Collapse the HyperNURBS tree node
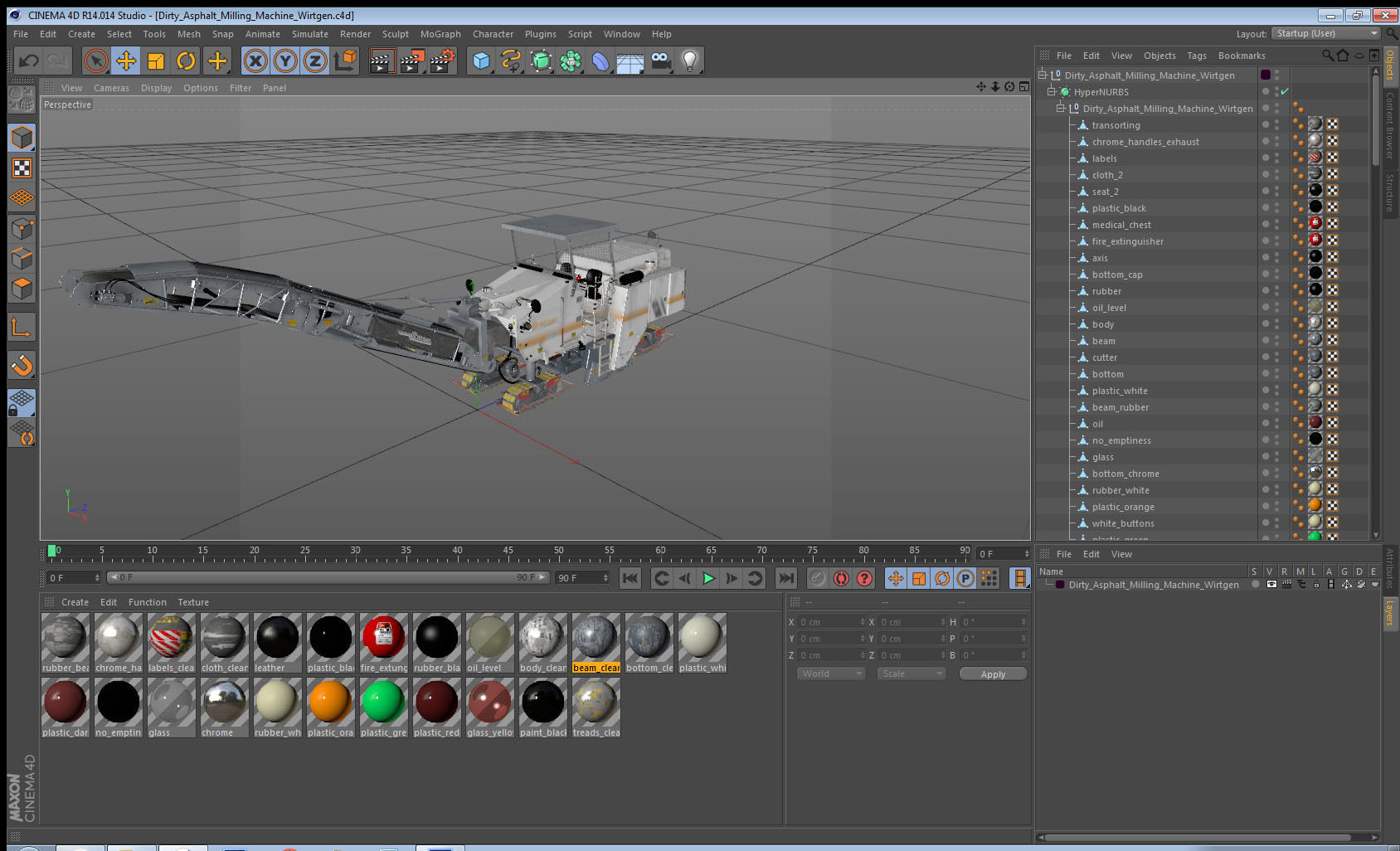Viewport: 1400px width, 851px height. click(1051, 91)
